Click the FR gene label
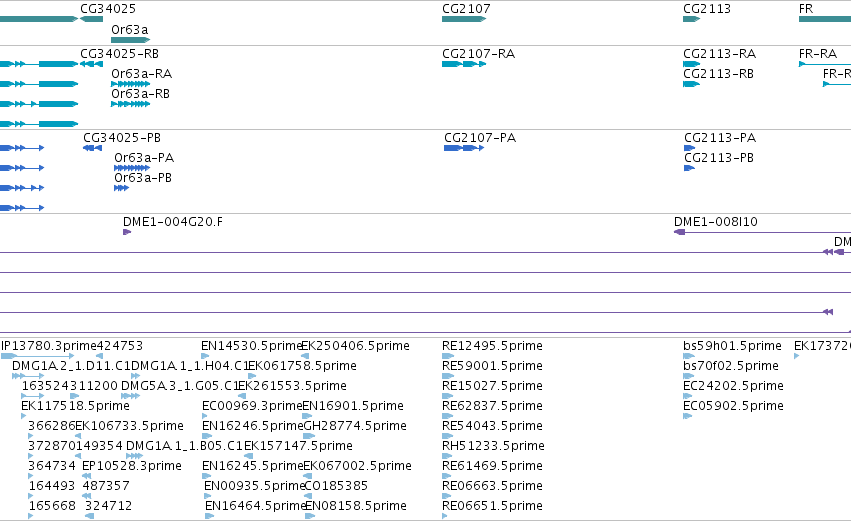The image size is (851, 521). pos(806,9)
